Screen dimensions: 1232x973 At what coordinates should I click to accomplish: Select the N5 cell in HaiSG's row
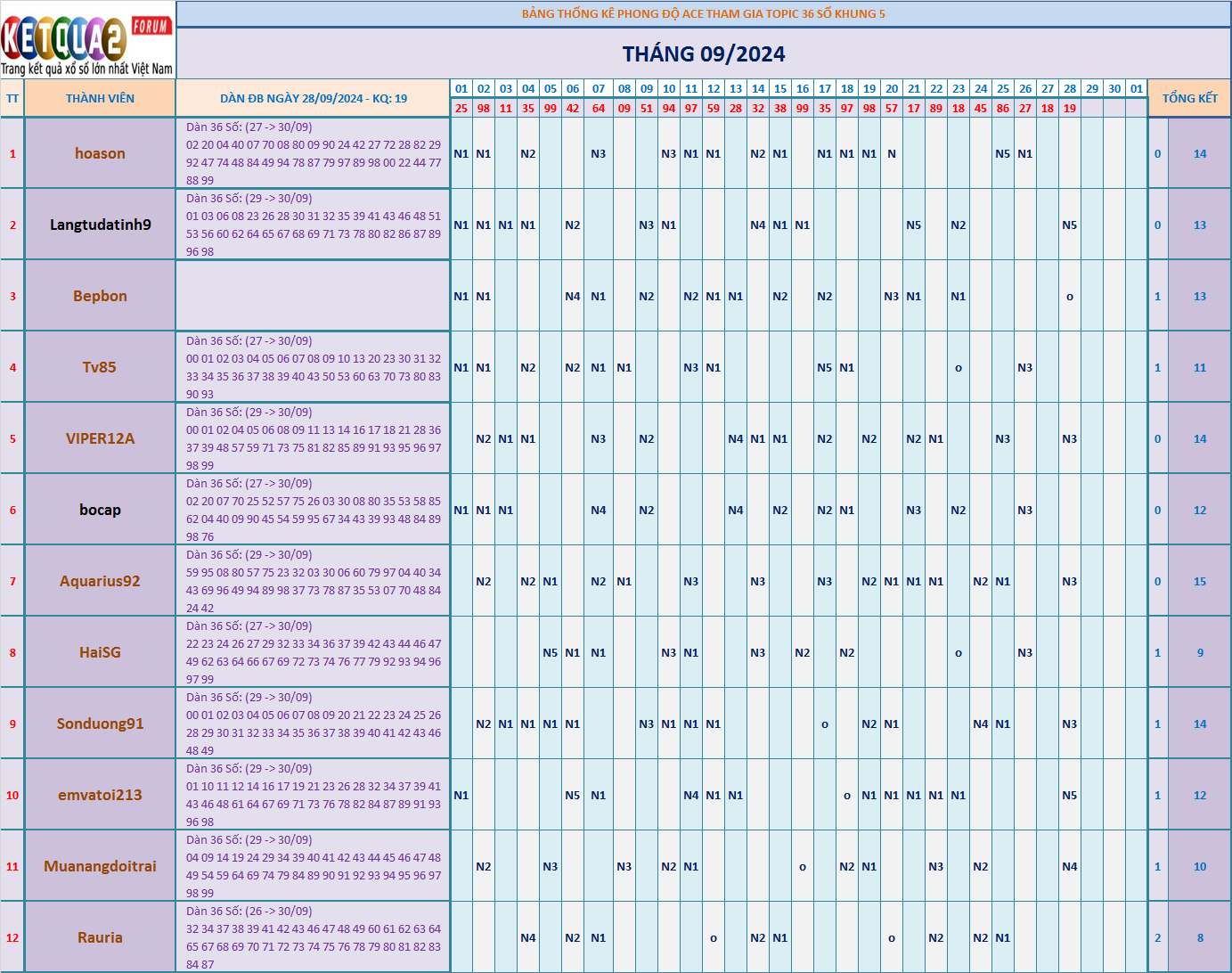tap(550, 652)
